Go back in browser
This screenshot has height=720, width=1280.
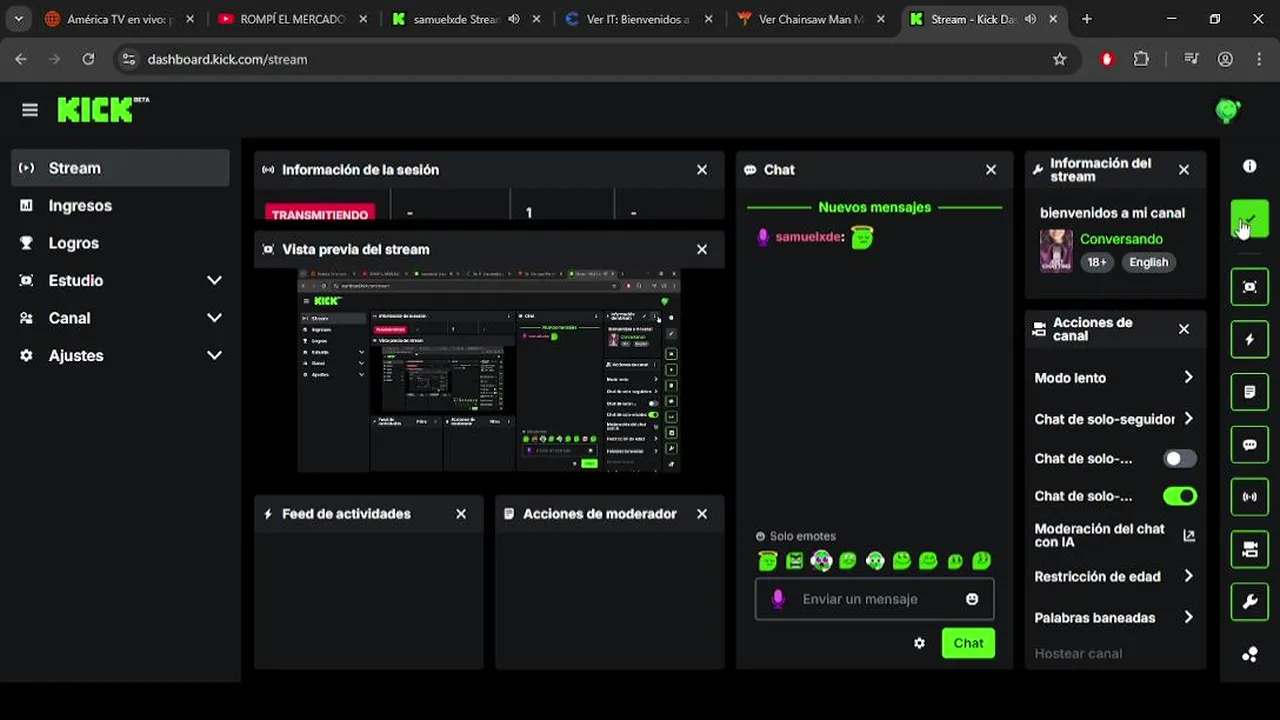pyautogui.click(x=21, y=59)
